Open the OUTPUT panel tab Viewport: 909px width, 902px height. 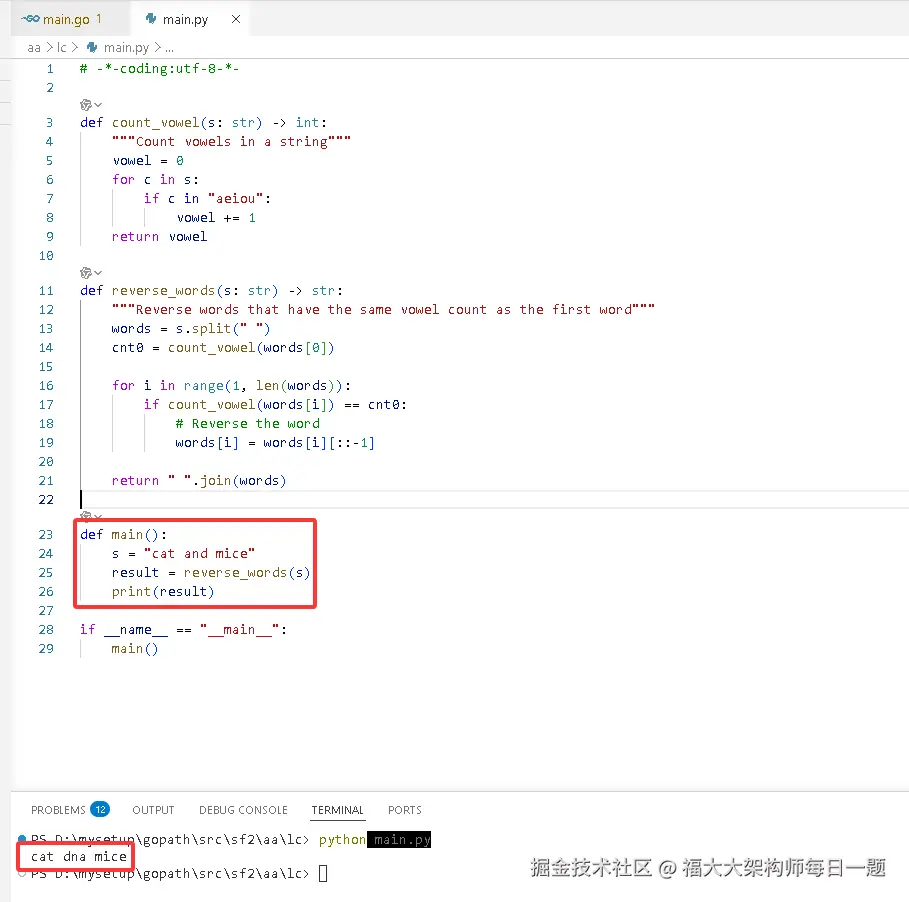153,810
